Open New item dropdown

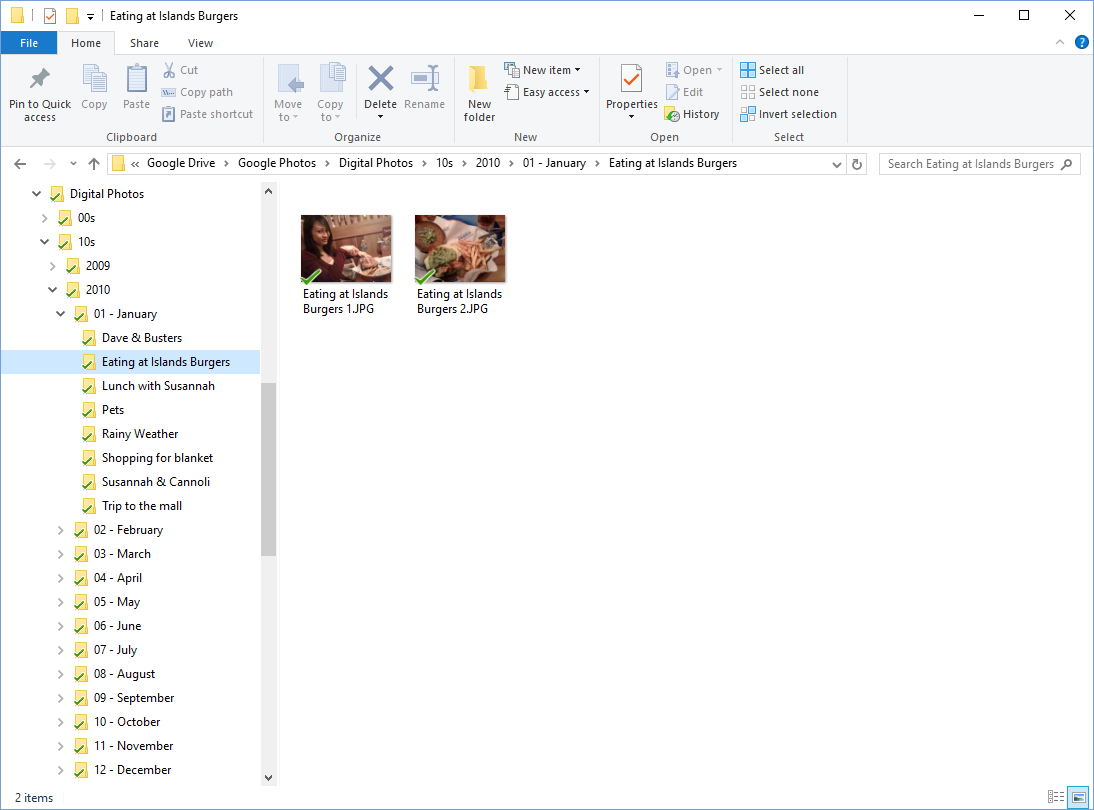pyautogui.click(x=543, y=70)
